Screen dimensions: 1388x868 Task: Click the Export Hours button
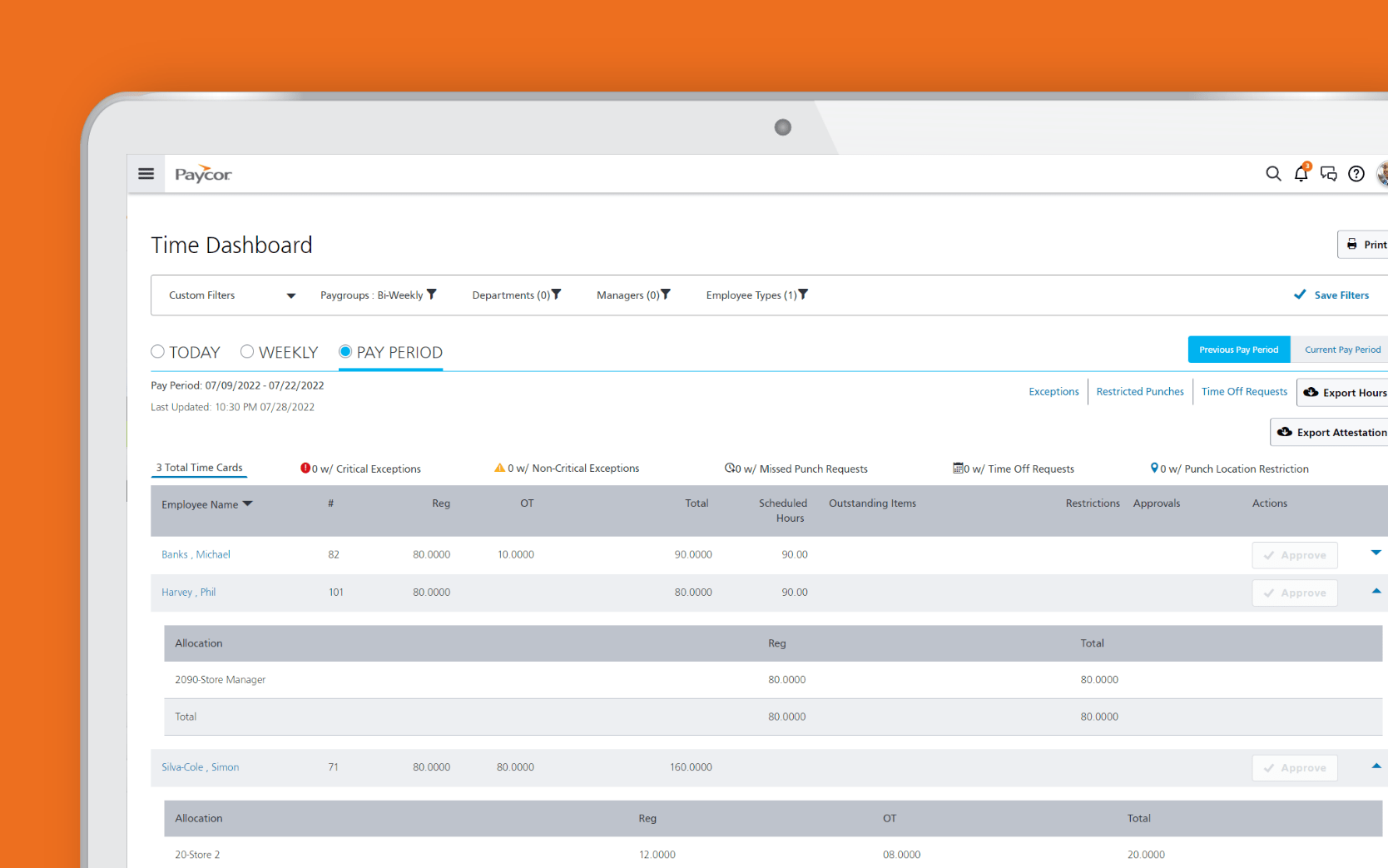[1343, 392]
